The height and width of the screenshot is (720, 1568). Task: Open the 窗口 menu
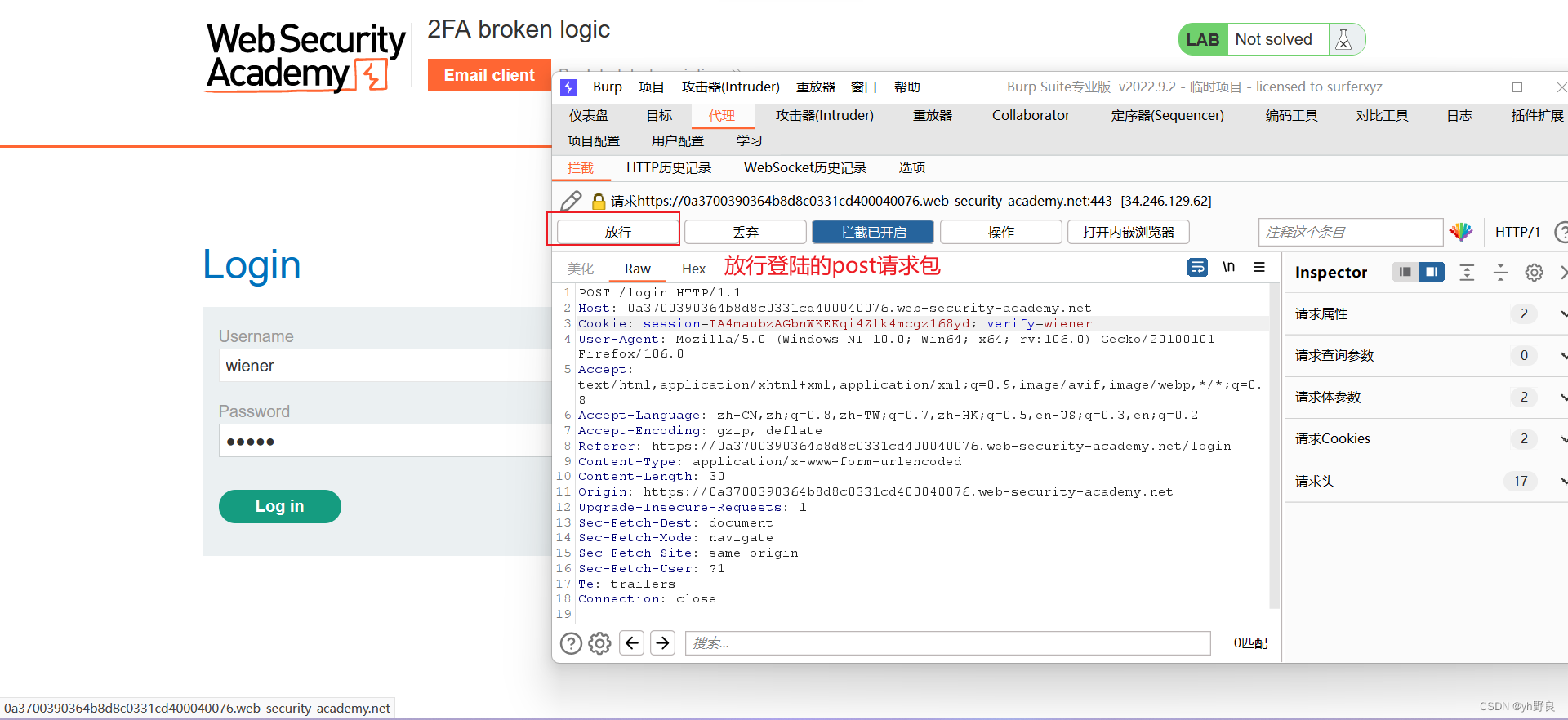point(863,87)
